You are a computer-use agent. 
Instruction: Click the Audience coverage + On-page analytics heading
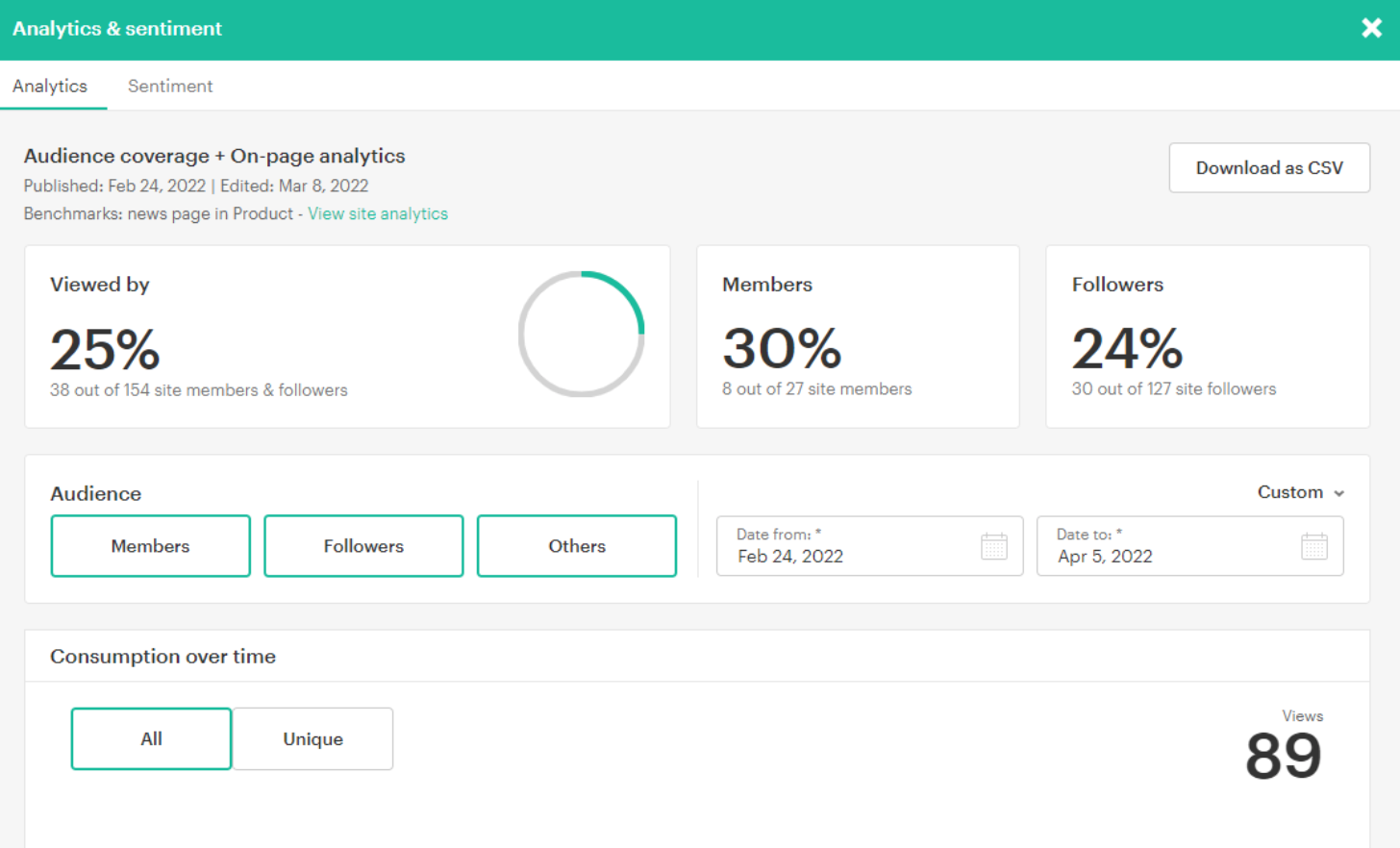214,156
